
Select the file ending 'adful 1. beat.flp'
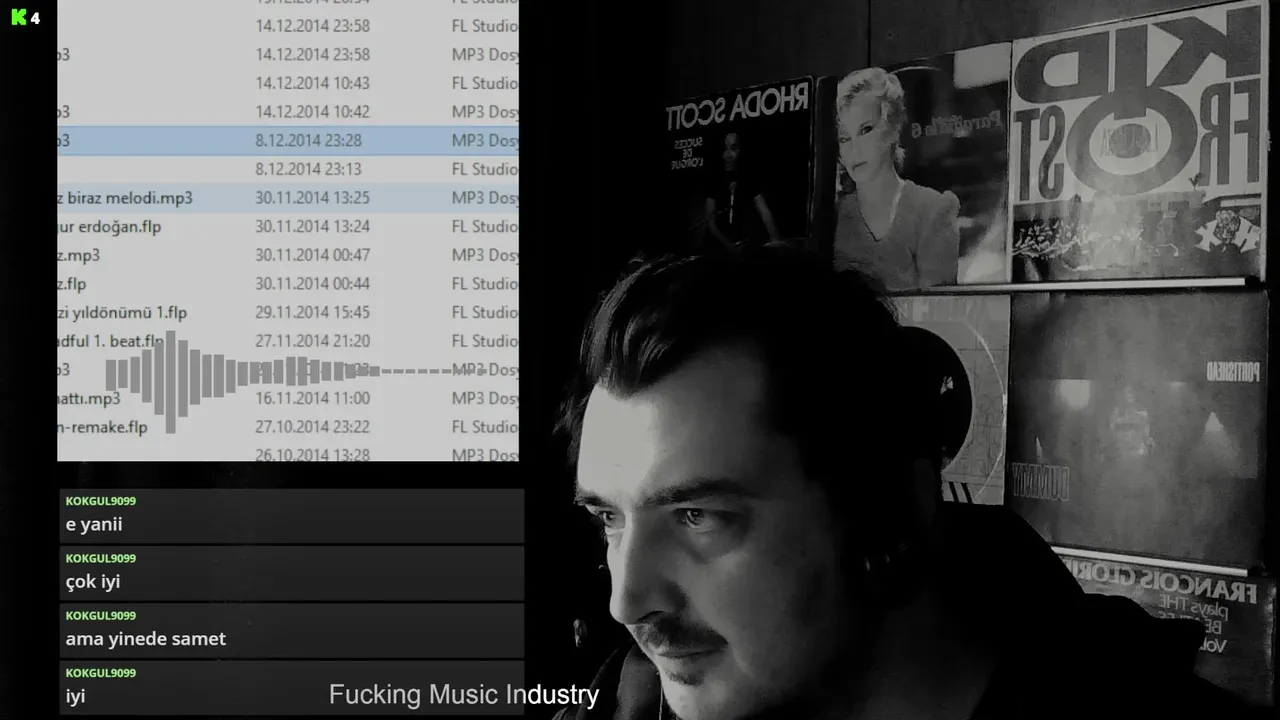(x=110, y=341)
